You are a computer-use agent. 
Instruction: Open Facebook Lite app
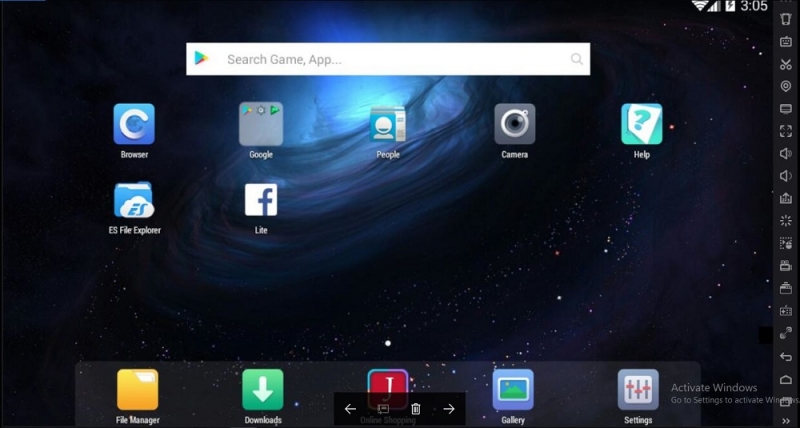coord(261,200)
